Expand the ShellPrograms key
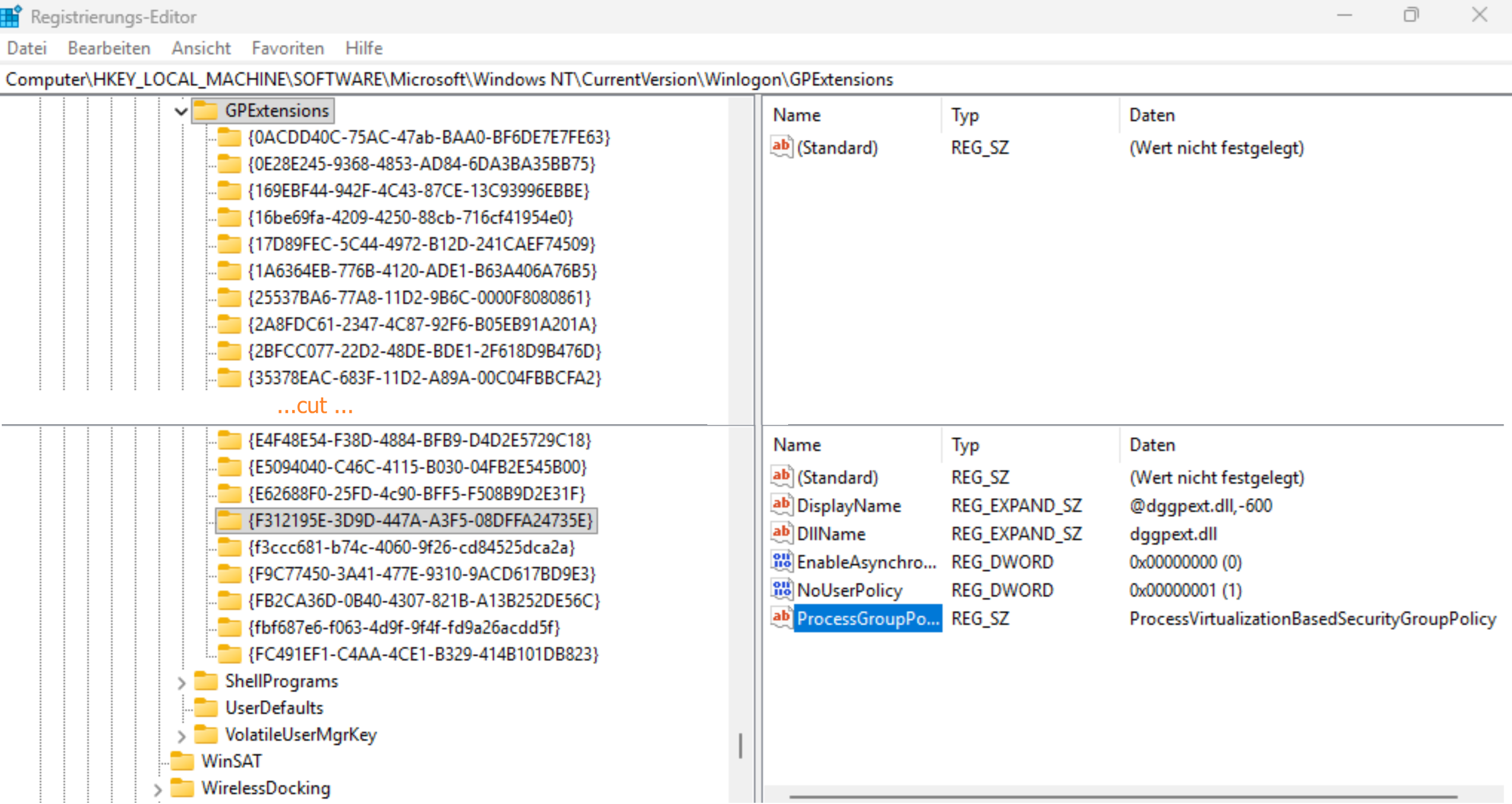The image size is (1512, 804). (181, 682)
